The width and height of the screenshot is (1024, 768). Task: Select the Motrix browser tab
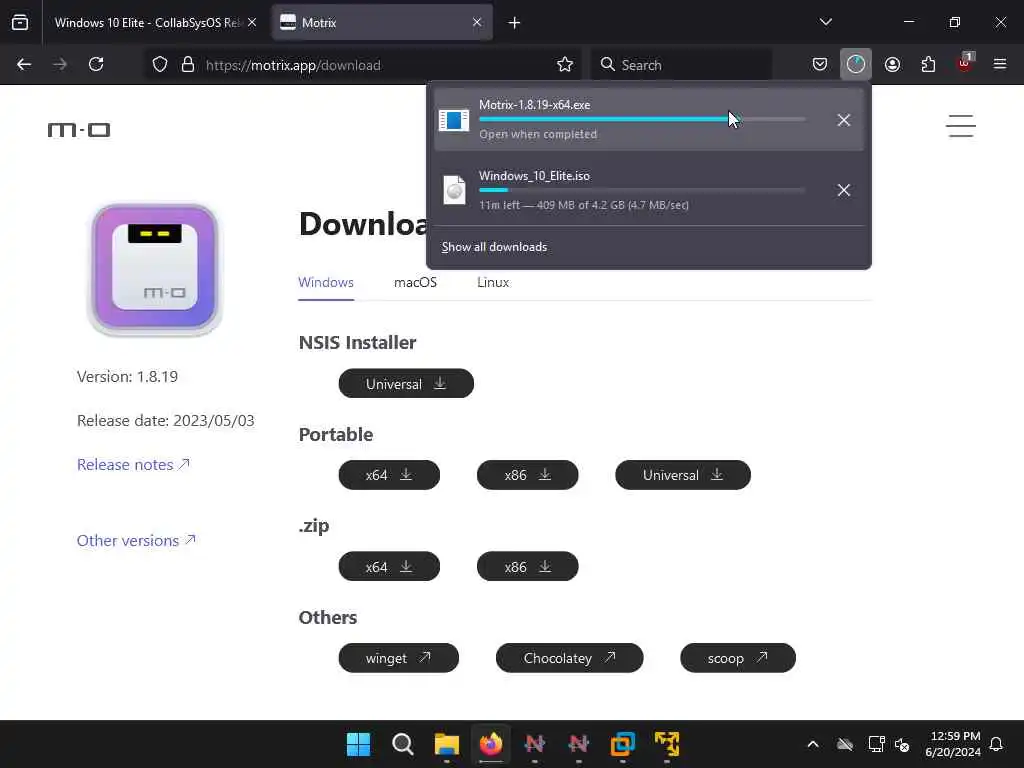click(383, 23)
